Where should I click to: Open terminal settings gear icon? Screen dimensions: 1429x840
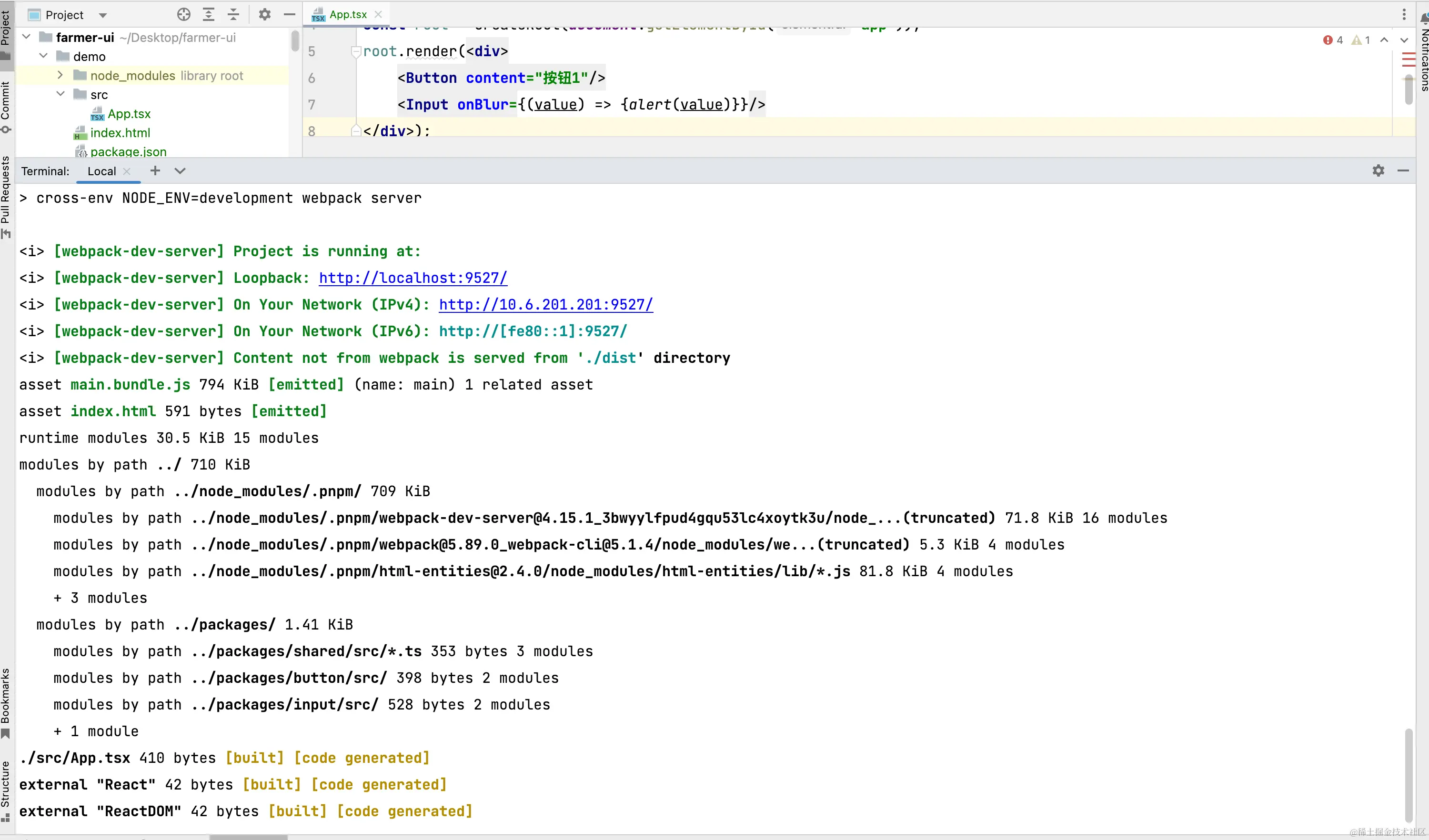point(1379,170)
